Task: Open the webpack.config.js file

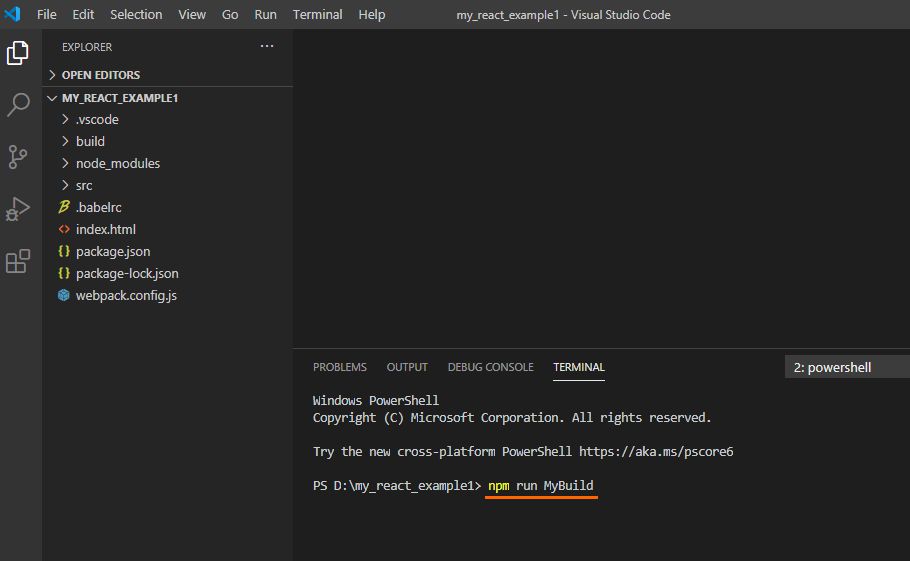Action: [126, 295]
